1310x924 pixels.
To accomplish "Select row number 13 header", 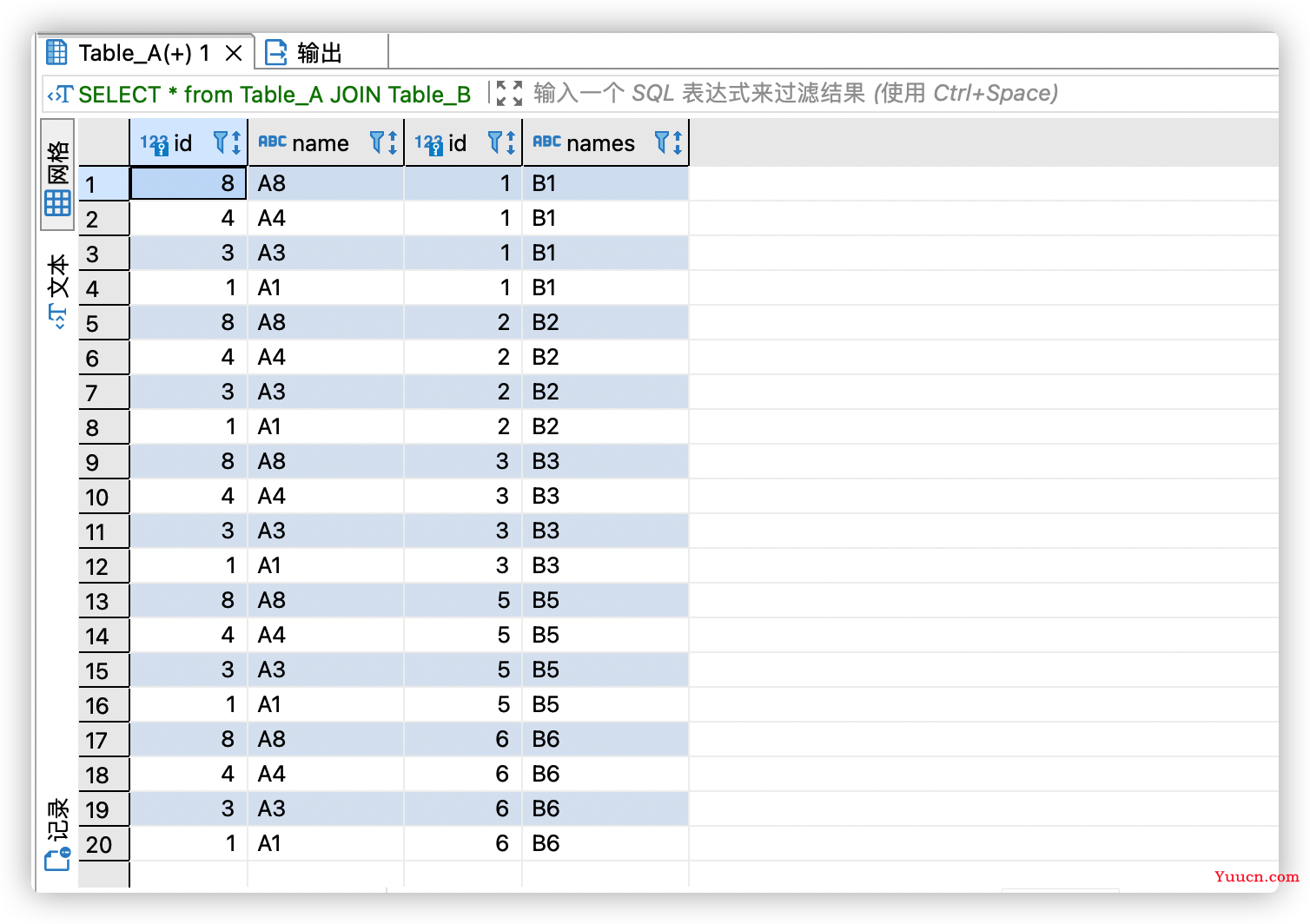I will click(103, 601).
